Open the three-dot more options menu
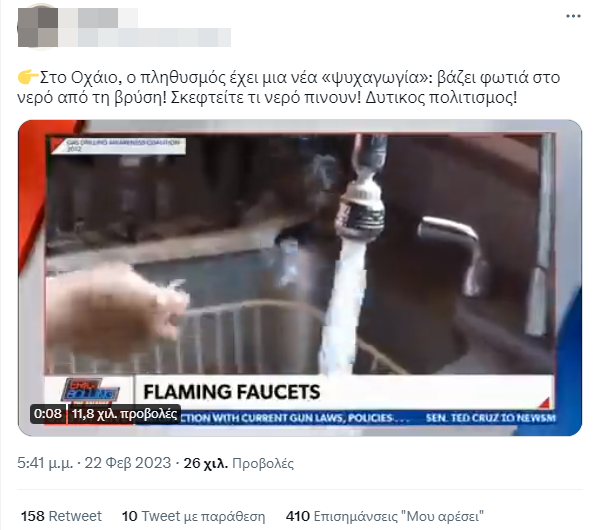 [x=573, y=16]
